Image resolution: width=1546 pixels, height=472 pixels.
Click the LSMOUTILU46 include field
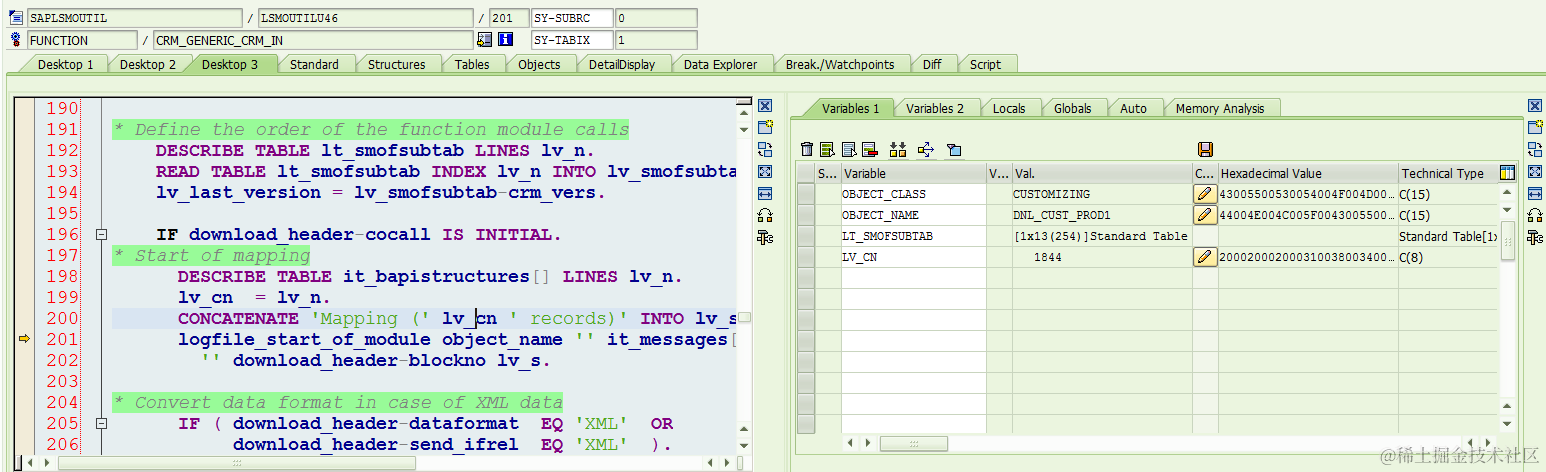(x=365, y=18)
